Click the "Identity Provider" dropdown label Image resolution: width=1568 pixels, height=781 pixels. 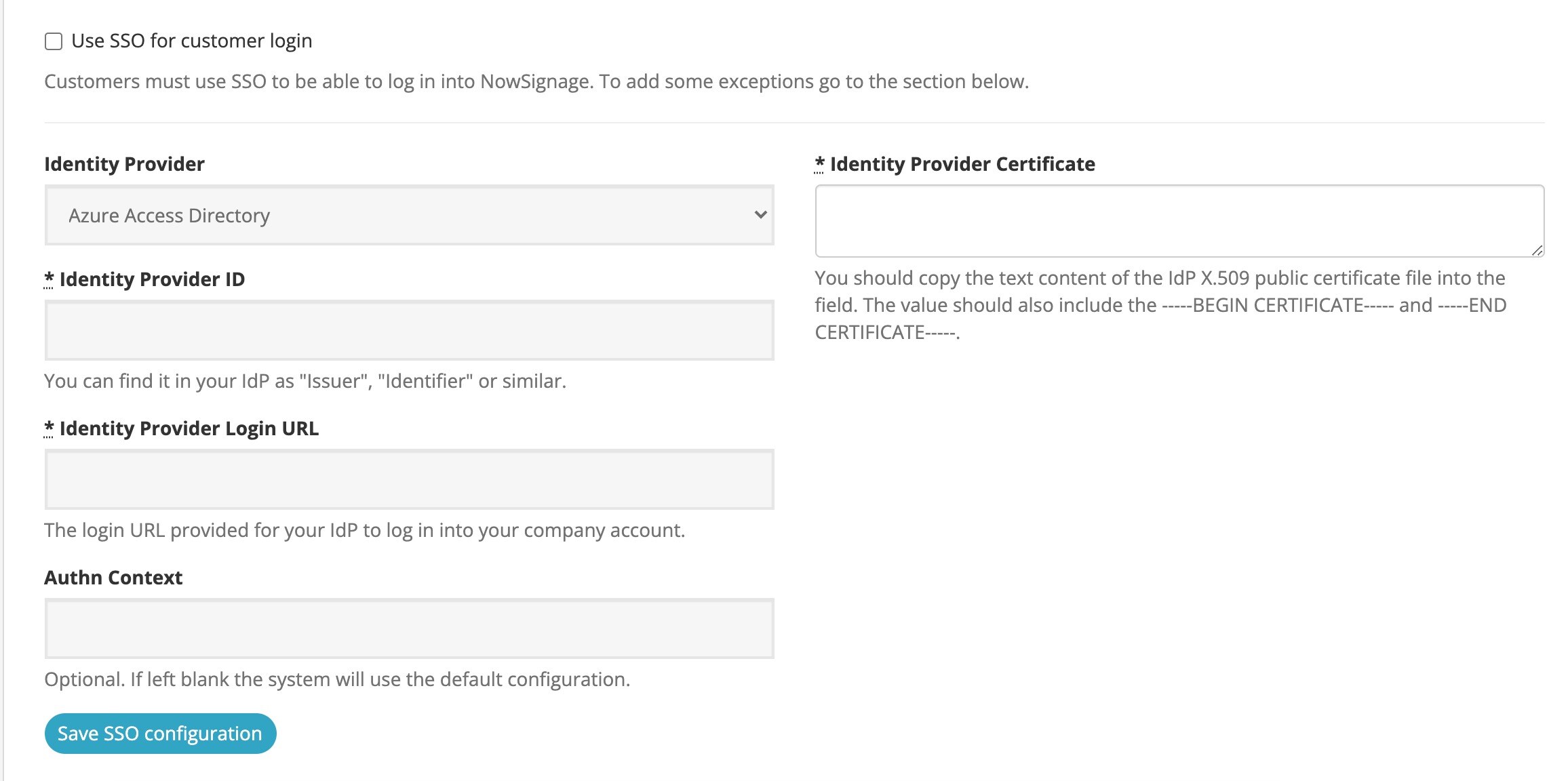(124, 164)
